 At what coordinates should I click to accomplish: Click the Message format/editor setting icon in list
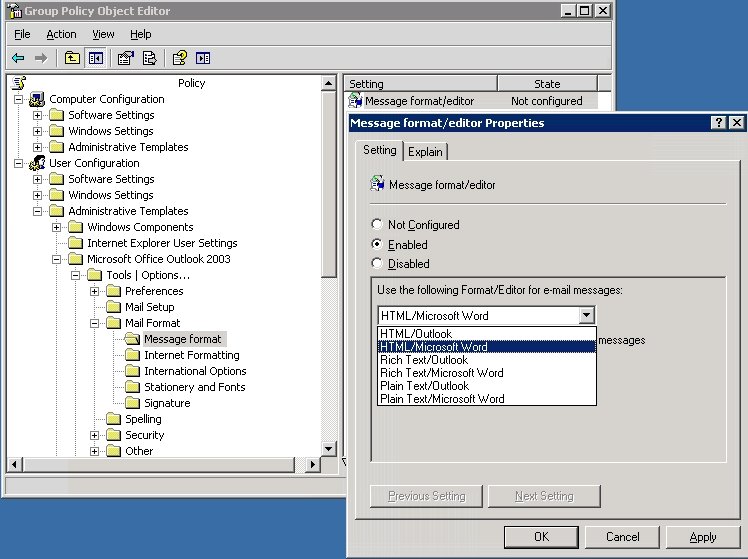tap(355, 101)
